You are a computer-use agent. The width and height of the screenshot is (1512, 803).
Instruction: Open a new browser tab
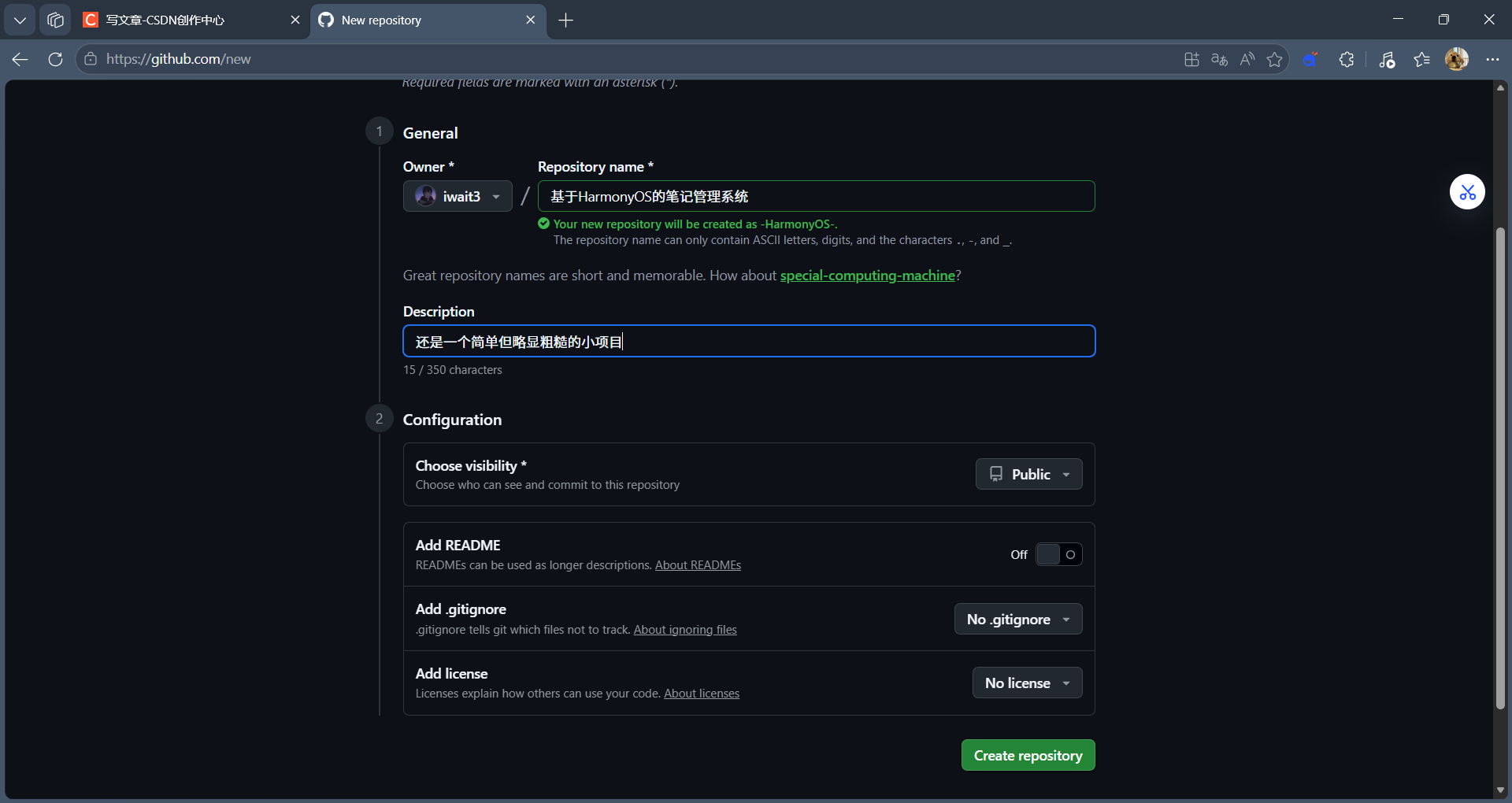(565, 20)
